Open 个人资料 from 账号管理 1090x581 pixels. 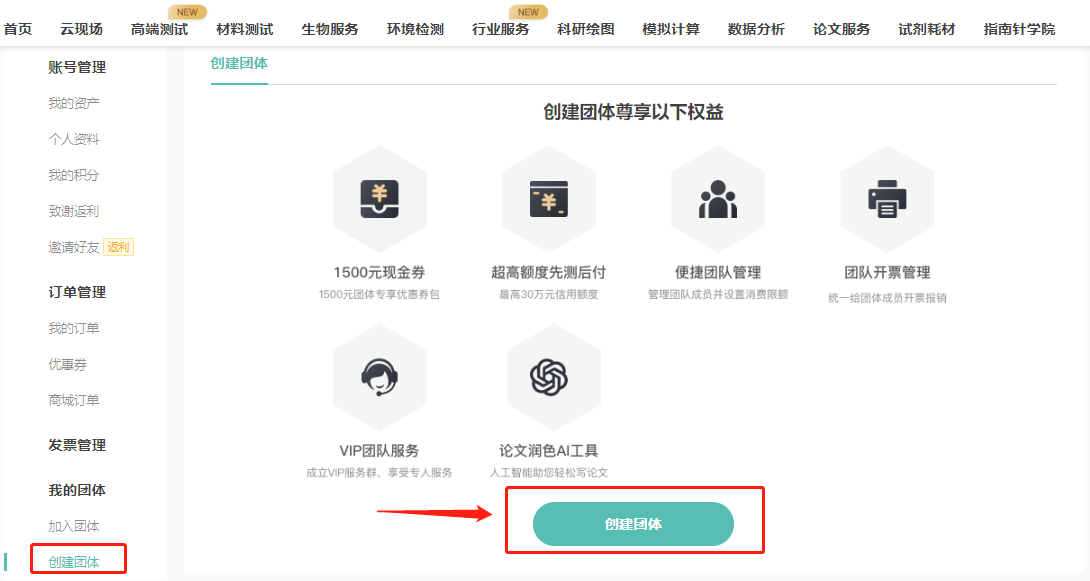point(77,138)
